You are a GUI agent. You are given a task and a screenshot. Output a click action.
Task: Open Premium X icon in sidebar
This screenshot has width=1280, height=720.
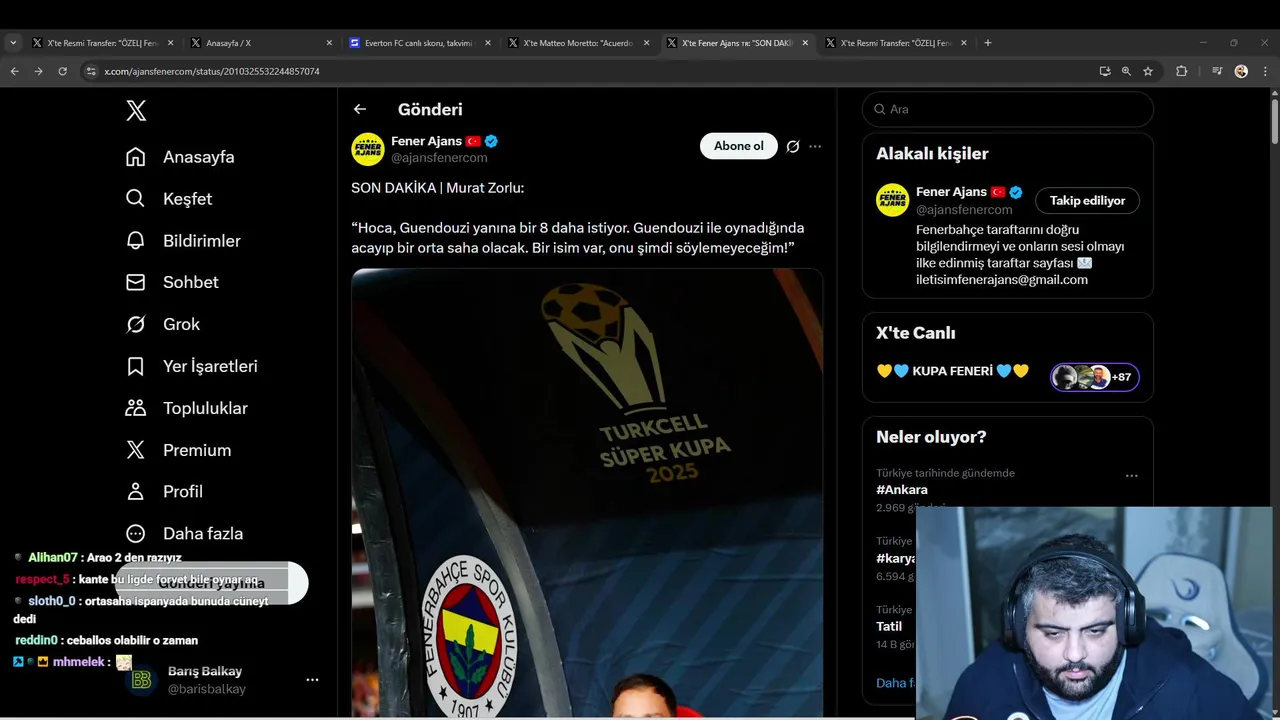point(136,450)
